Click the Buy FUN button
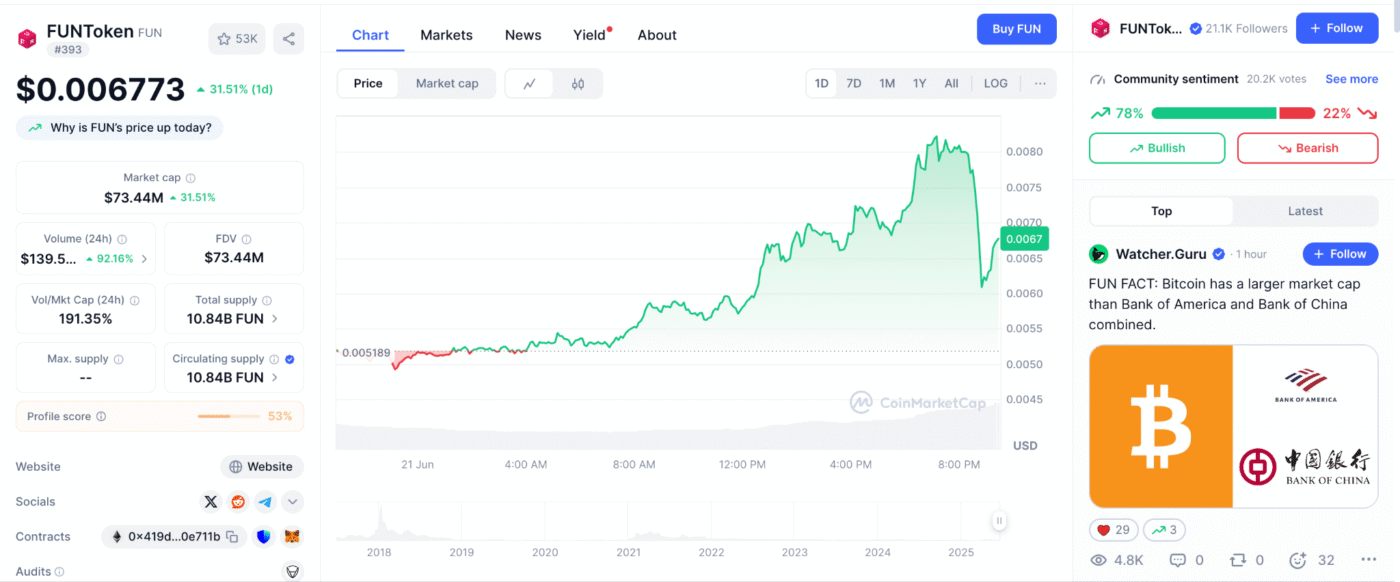 [1016, 29]
